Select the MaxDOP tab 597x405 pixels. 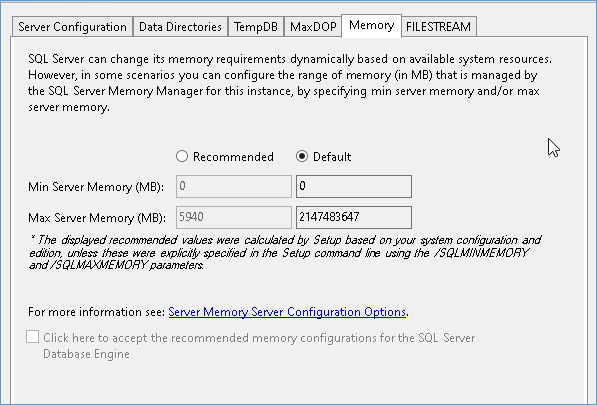tap(313, 27)
